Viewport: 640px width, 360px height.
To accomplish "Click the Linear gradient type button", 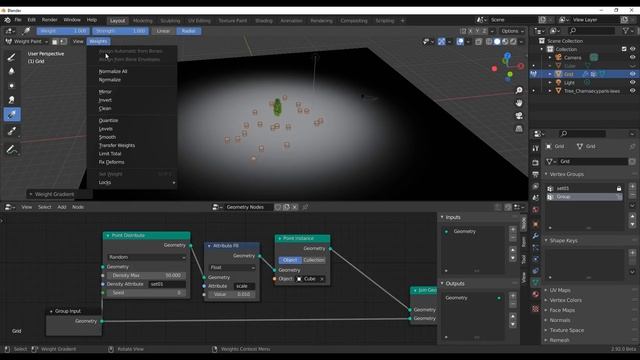I will coord(163,31).
